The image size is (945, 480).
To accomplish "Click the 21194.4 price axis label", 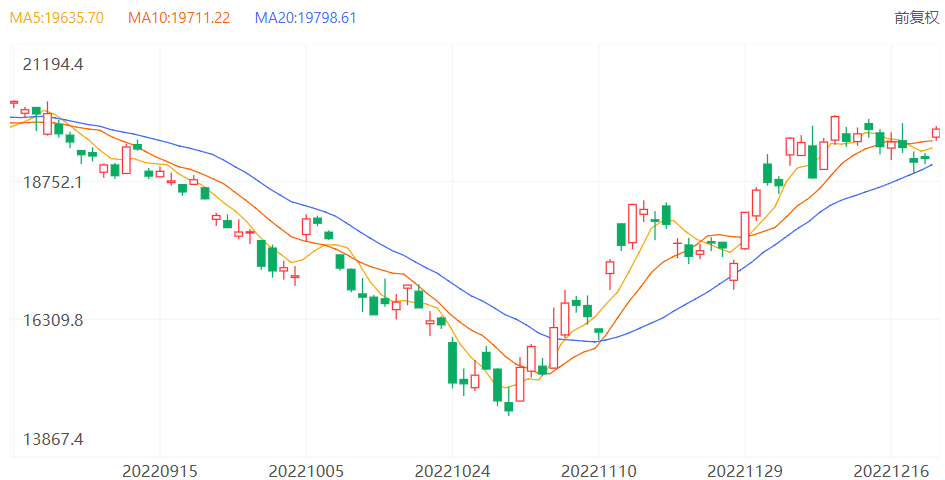I will (x=53, y=64).
